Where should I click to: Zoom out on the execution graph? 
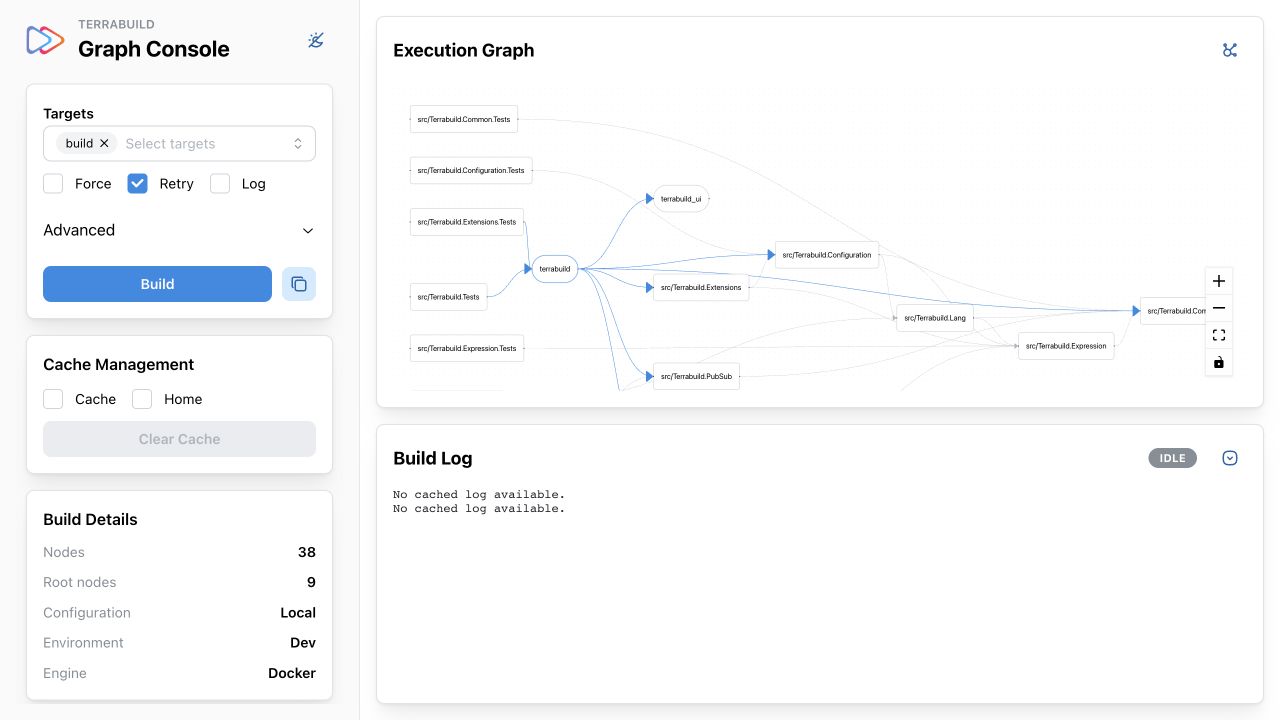(x=1218, y=308)
